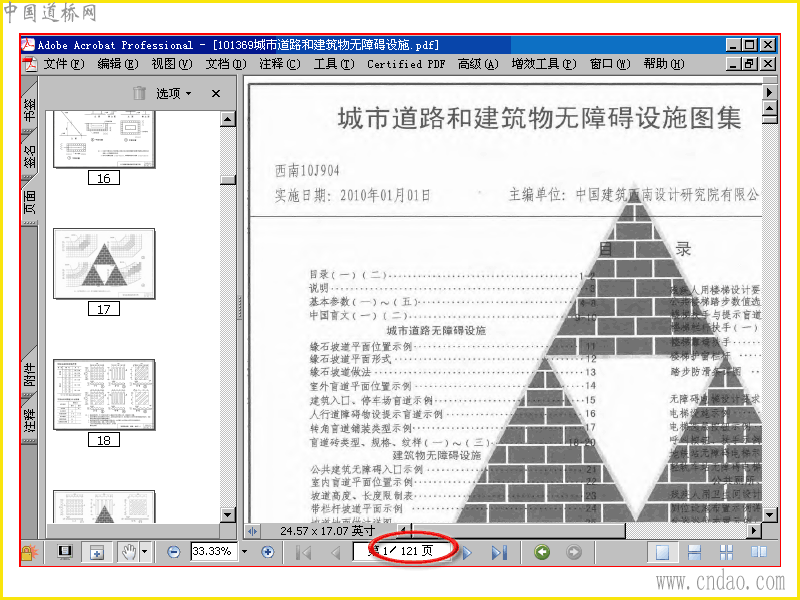Open the 文档(D) menu

[x=226, y=64]
